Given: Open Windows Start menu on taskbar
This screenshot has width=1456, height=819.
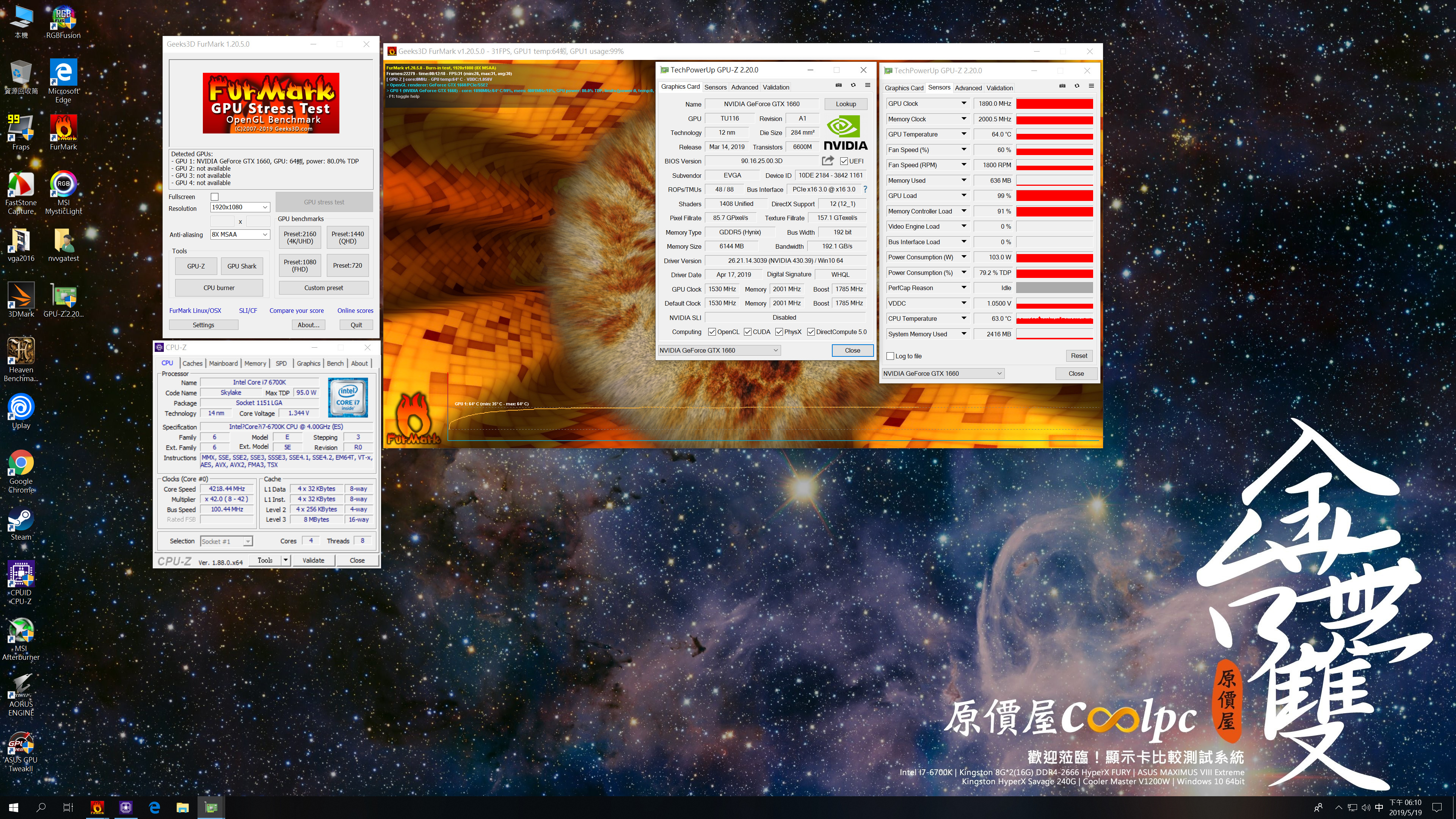Looking at the screenshot, I should (14, 808).
